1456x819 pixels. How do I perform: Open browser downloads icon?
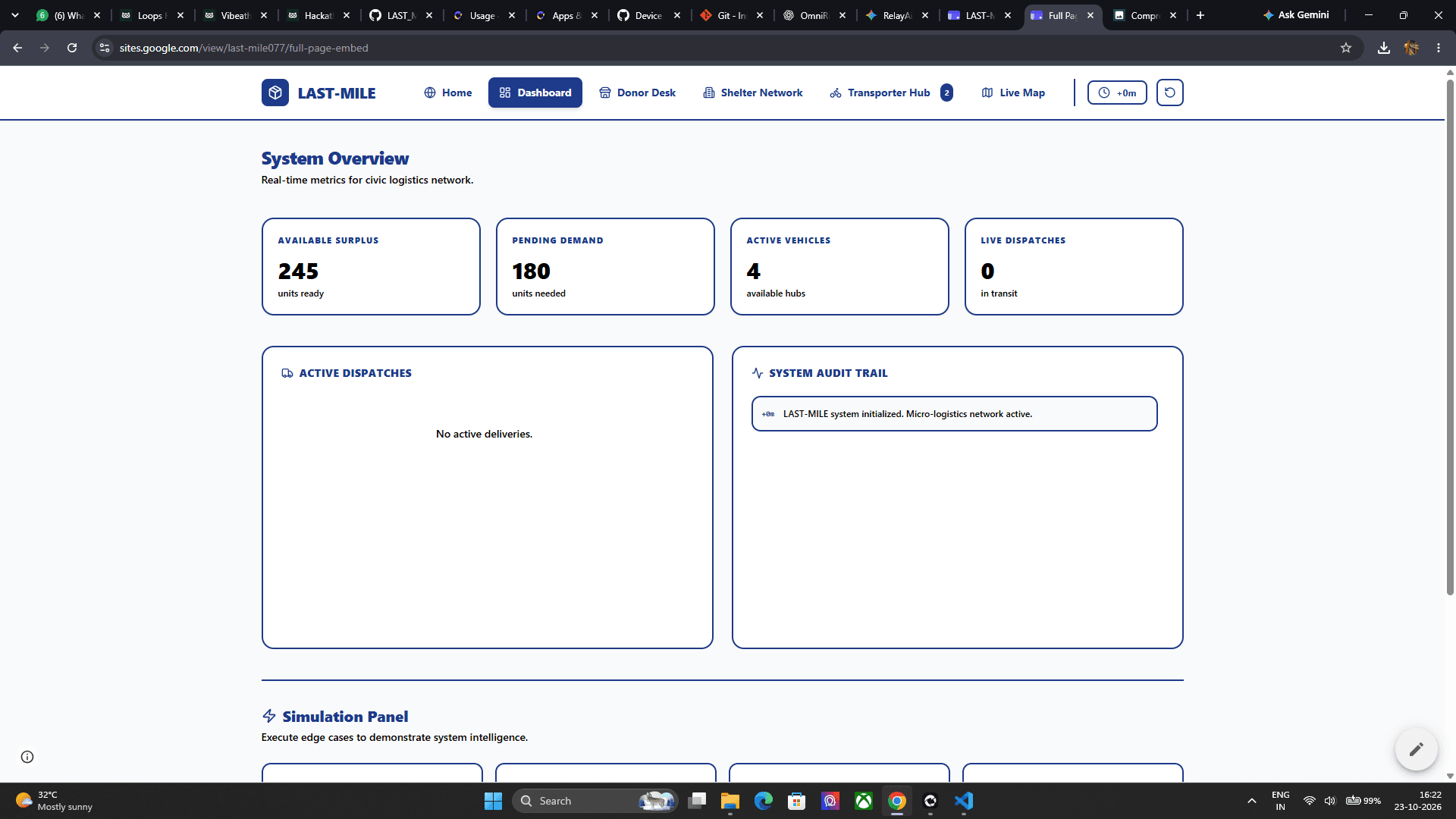click(1384, 48)
